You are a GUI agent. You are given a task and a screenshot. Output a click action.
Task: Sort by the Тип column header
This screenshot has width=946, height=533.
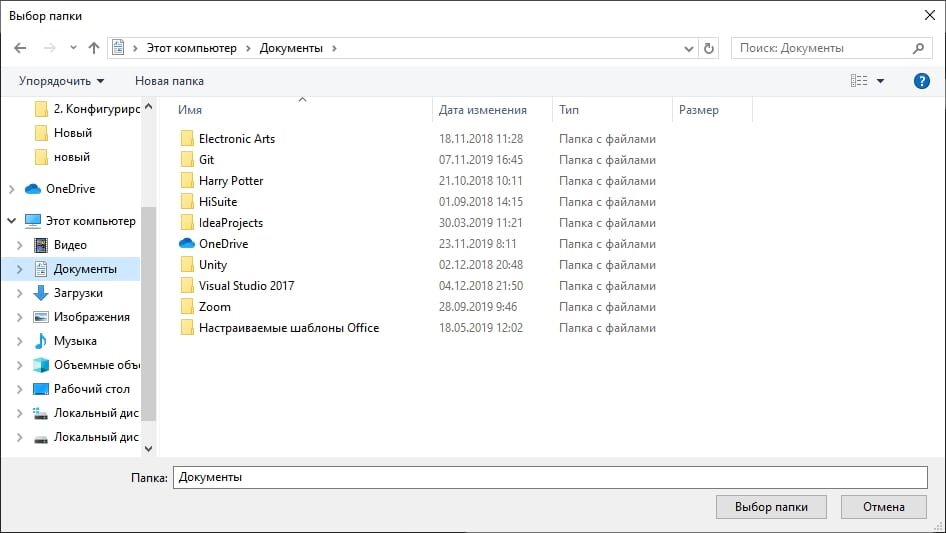point(568,110)
